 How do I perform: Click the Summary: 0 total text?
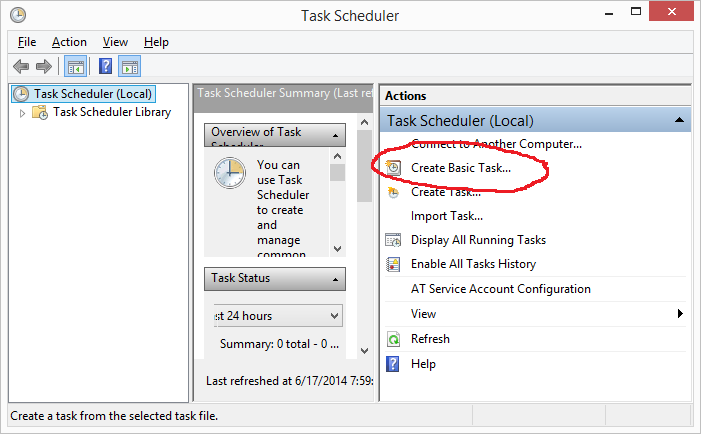(x=279, y=344)
